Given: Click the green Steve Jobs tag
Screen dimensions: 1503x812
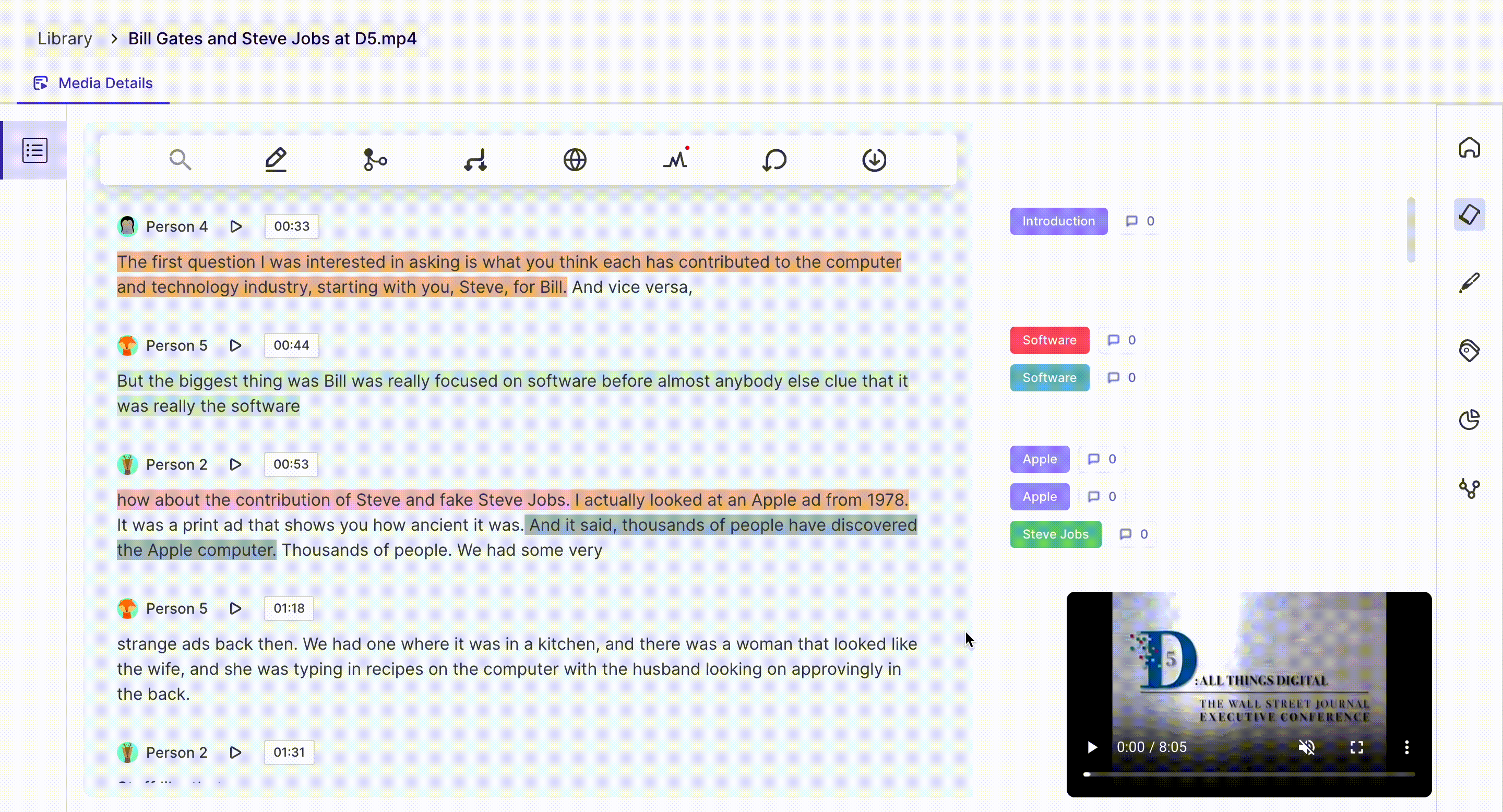Looking at the screenshot, I should 1055,534.
